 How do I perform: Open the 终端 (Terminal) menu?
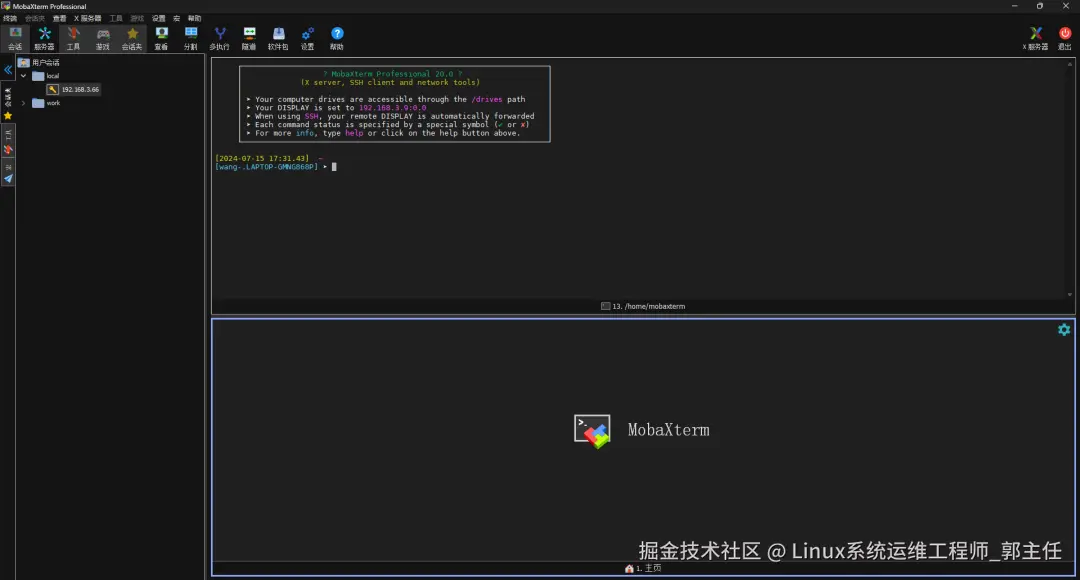(x=10, y=19)
